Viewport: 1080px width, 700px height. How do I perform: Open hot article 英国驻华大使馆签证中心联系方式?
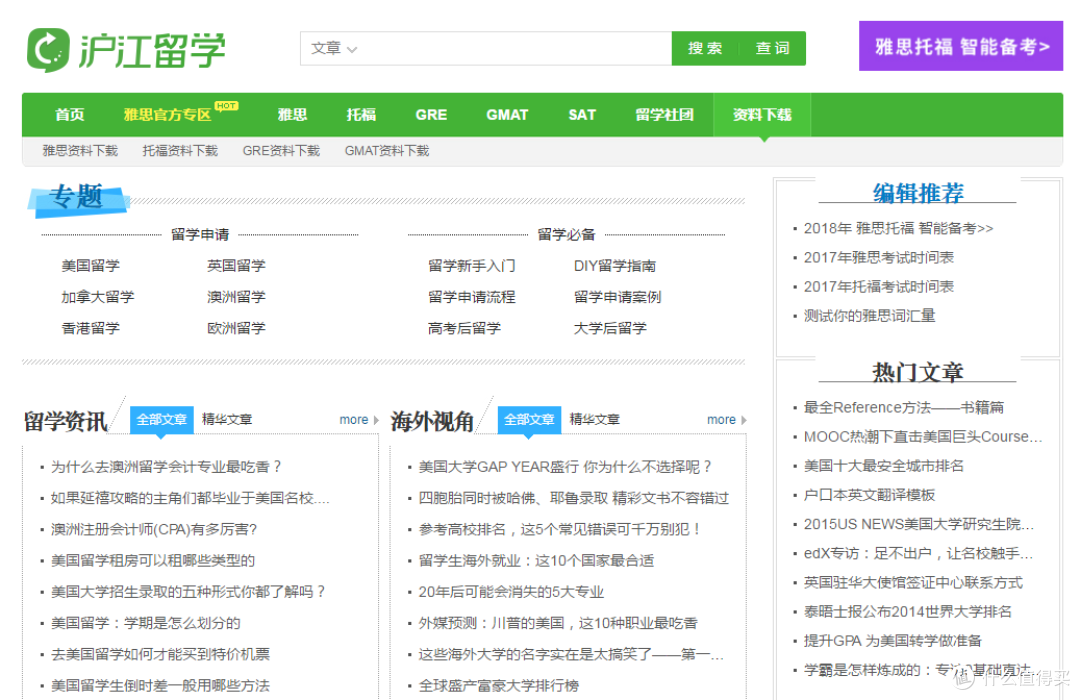(x=913, y=583)
